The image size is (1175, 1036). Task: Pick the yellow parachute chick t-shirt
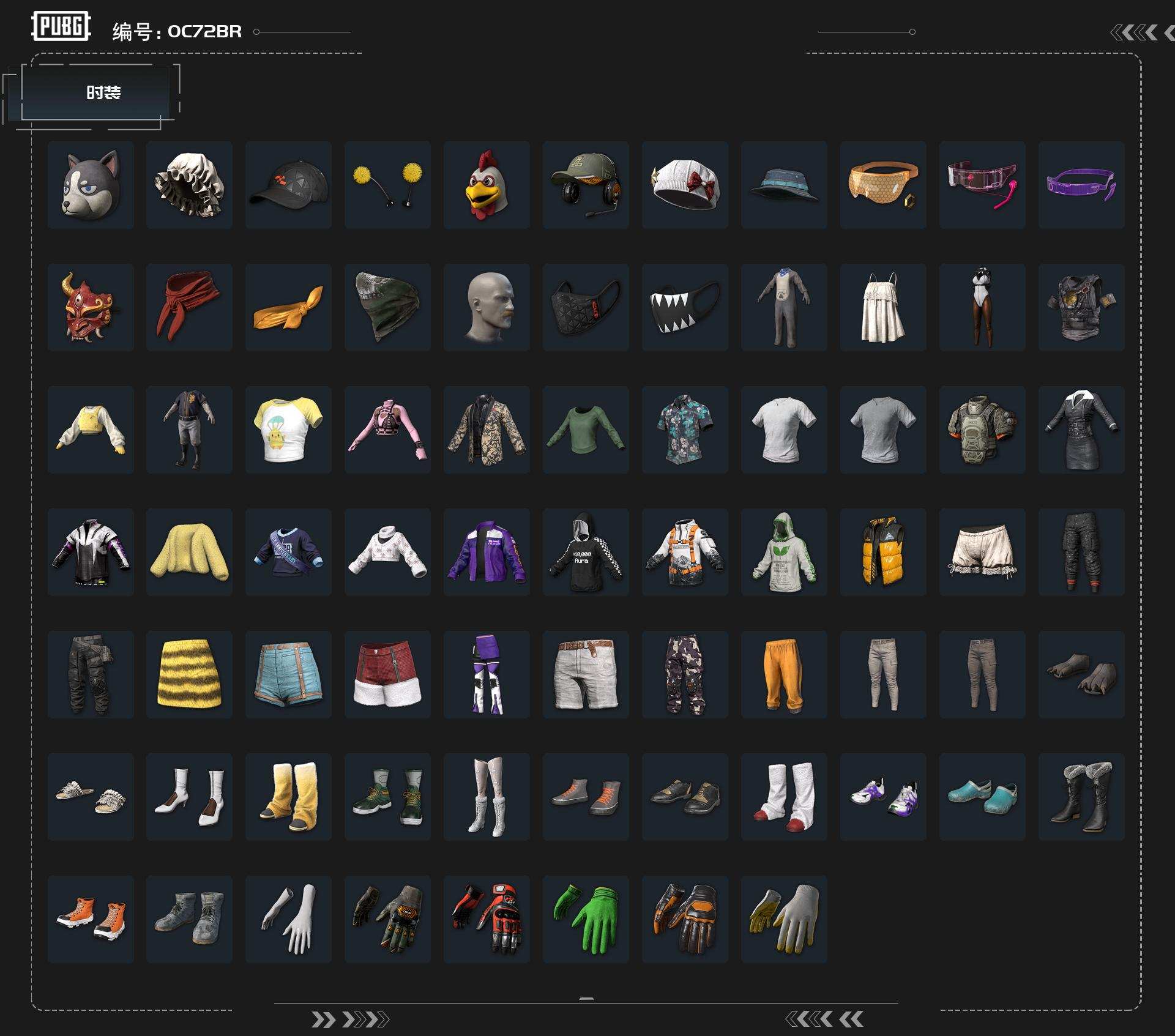pos(288,430)
